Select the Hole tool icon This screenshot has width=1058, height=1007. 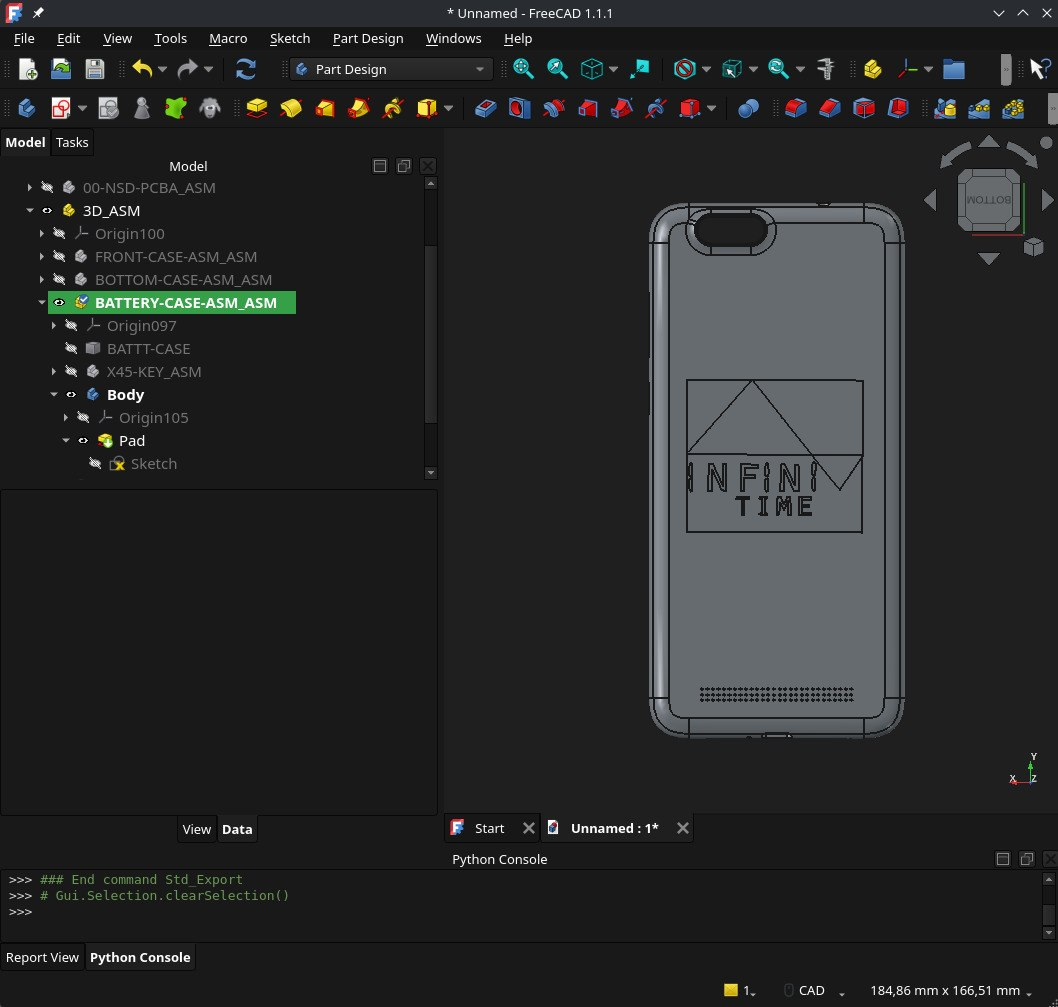(x=520, y=108)
